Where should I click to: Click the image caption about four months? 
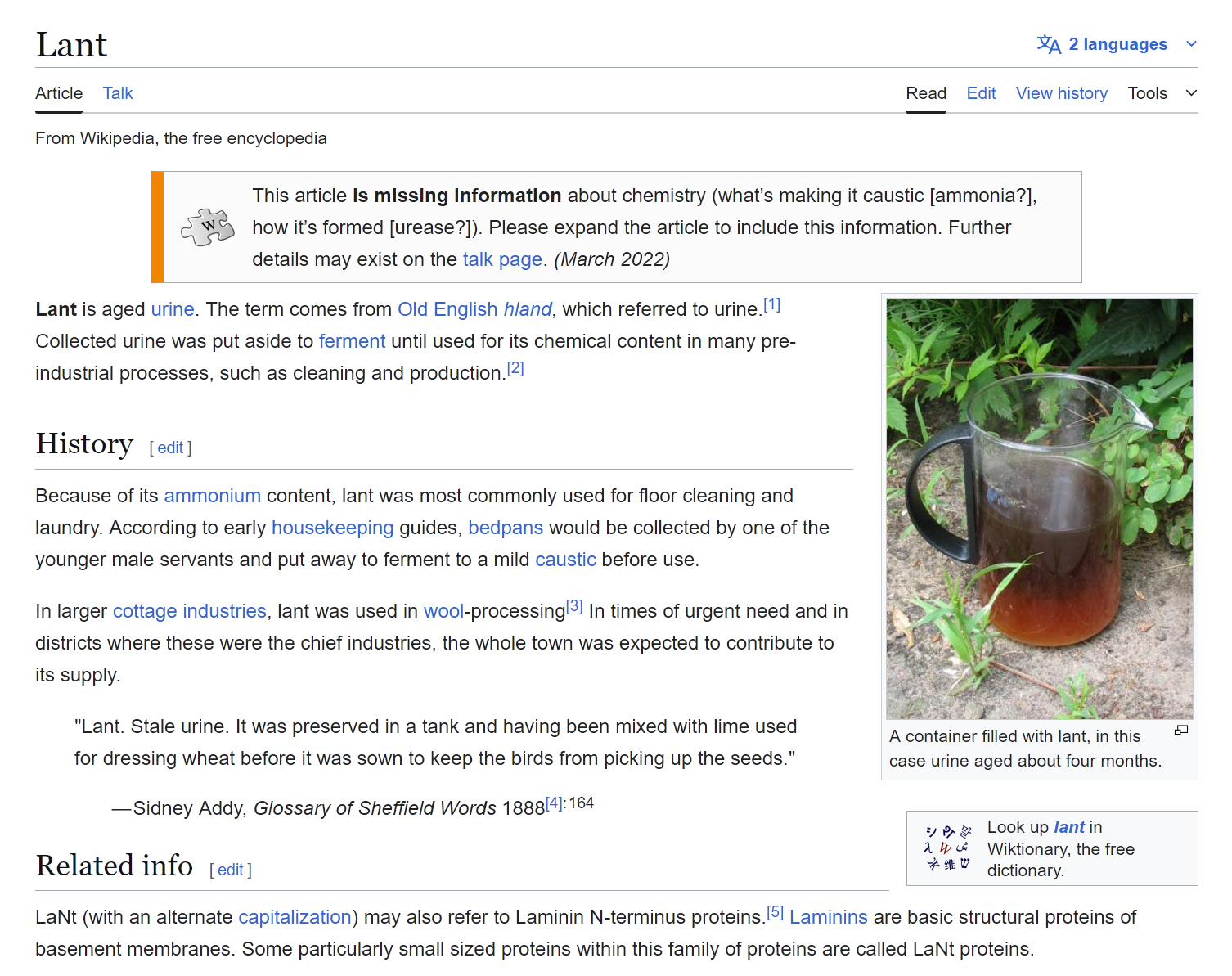coord(1025,749)
